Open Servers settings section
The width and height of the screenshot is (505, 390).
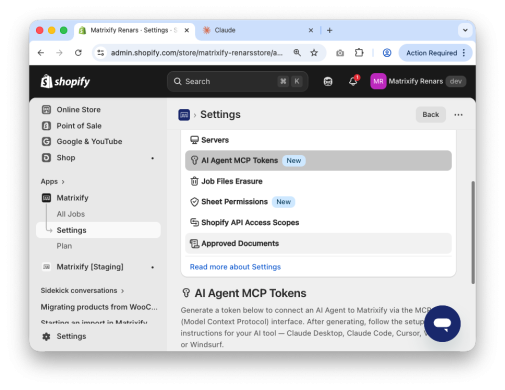click(x=318, y=140)
